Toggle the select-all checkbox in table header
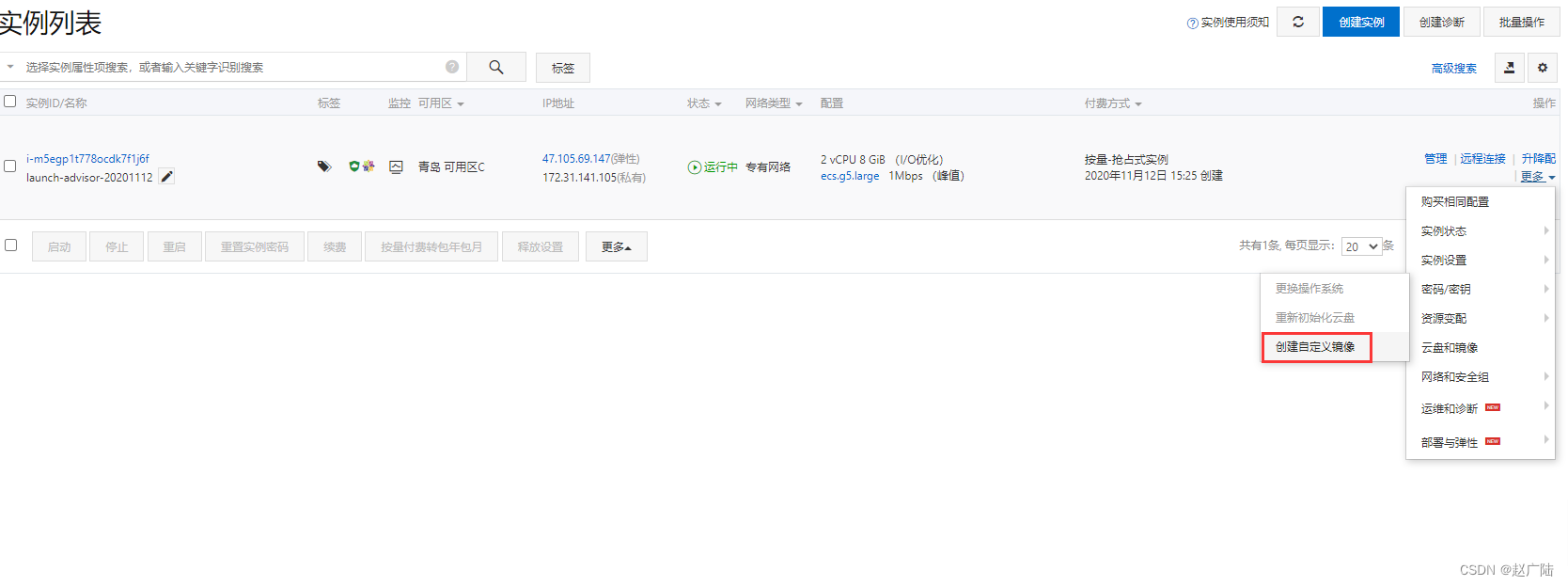Image resolution: width=1568 pixels, height=586 pixels. (10, 102)
